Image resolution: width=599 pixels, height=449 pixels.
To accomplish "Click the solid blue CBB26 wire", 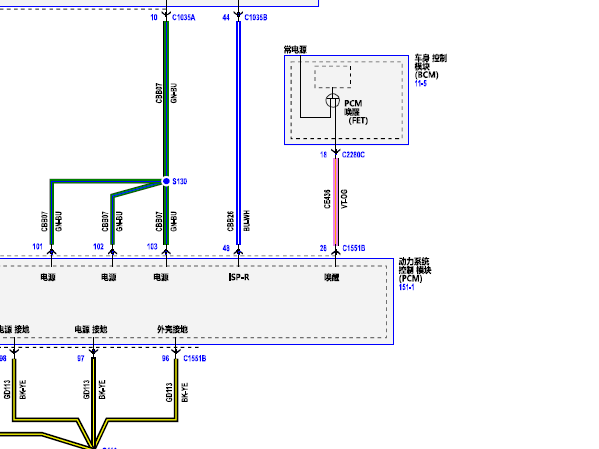I will coord(238,133).
